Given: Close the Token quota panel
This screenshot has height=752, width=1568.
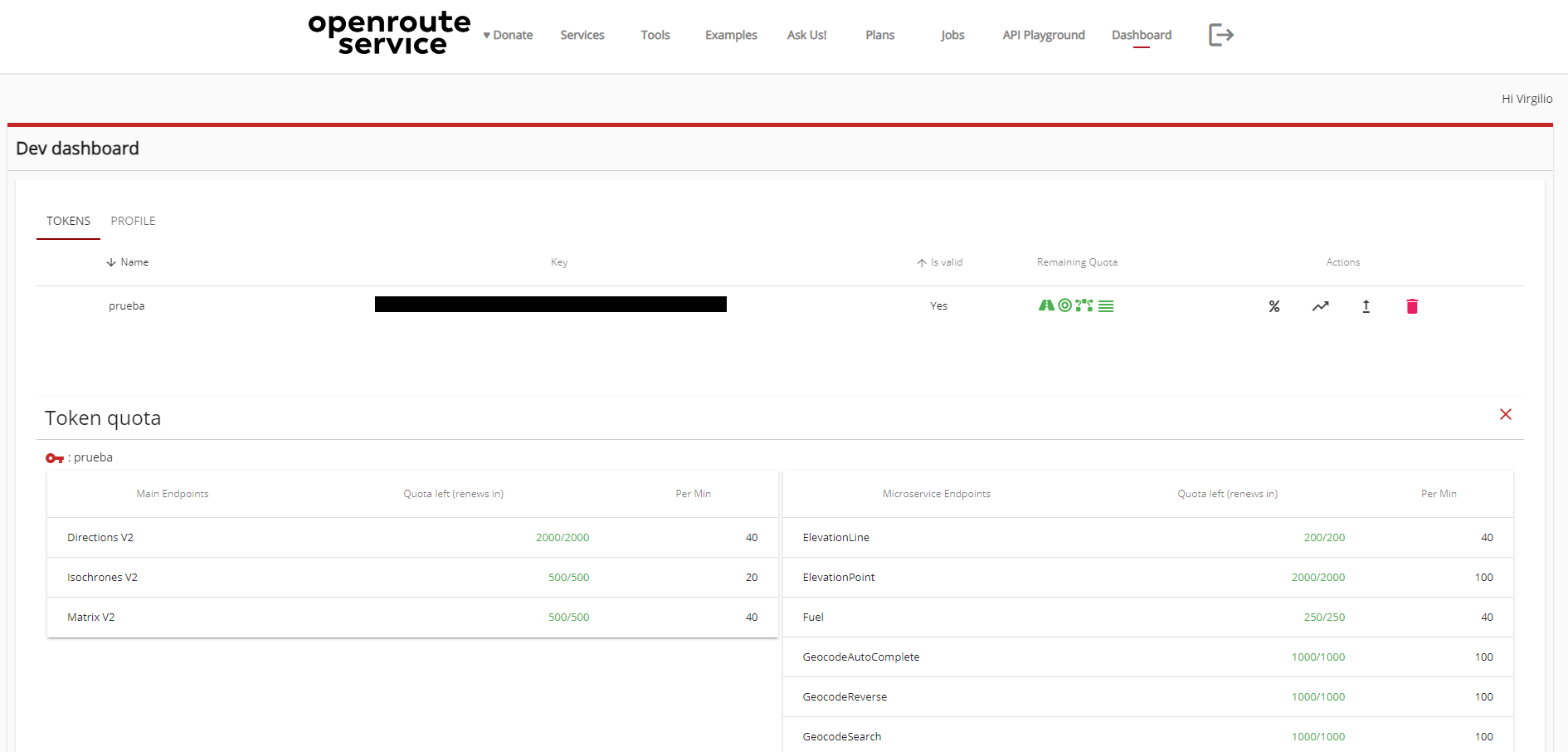Looking at the screenshot, I should pyautogui.click(x=1506, y=414).
